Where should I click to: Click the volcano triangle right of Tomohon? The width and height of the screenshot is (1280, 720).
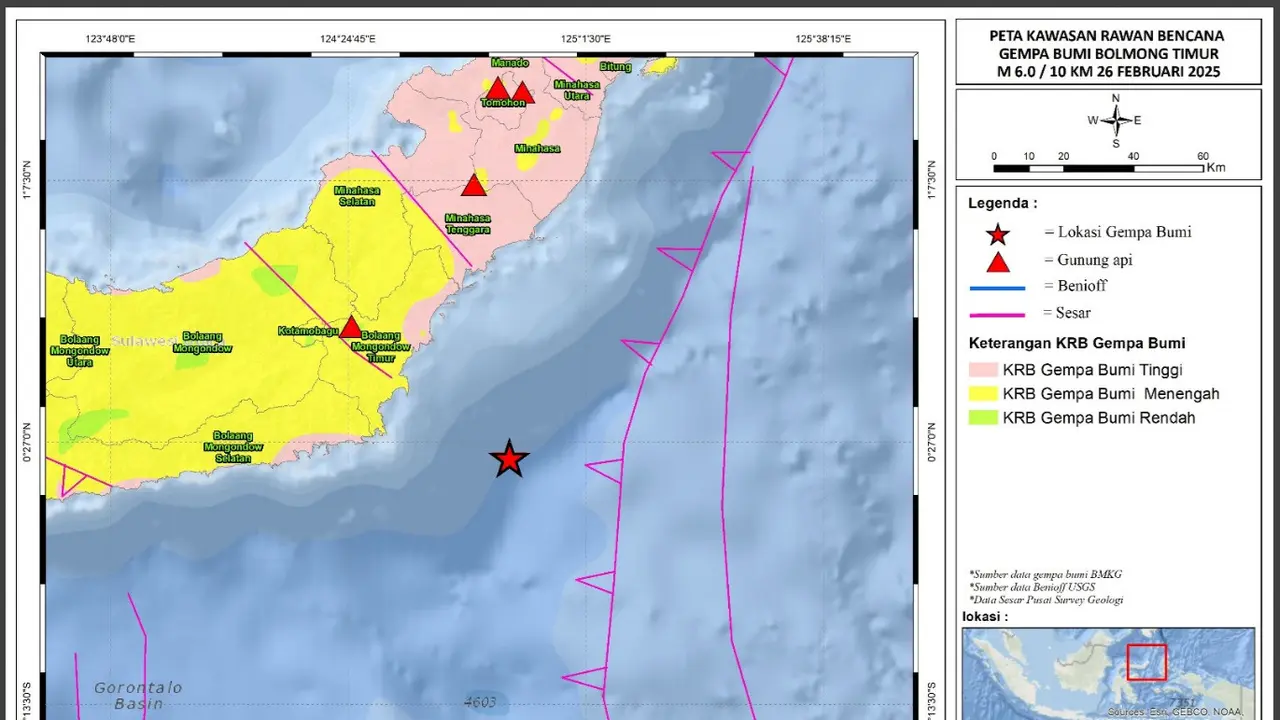coord(522,93)
